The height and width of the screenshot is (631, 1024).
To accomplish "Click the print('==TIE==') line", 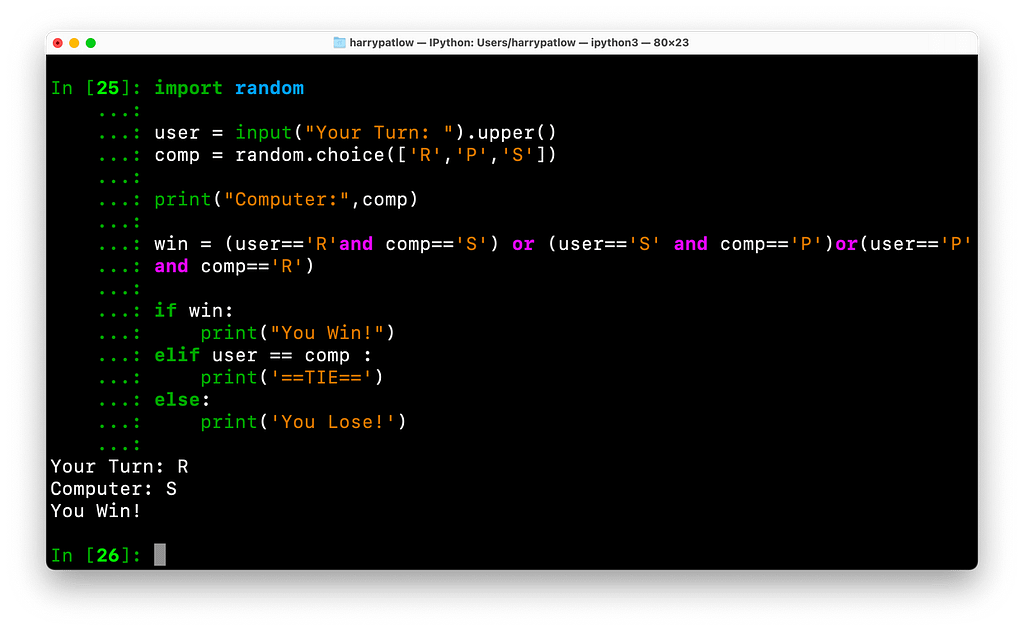I will pyautogui.click(x=292, y=377).
